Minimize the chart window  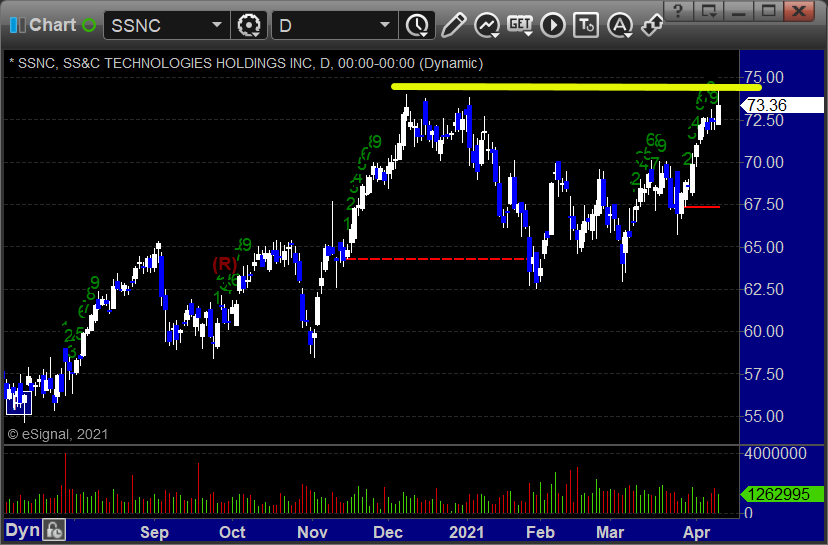pos(738,11)
